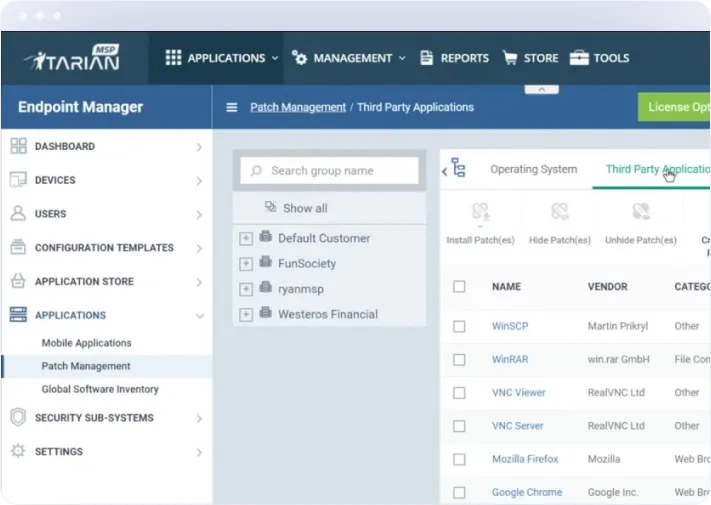Viewport: 711px width, 505px height.
Task: Click the ryanmsp group icon
Action: click(x=266, y=287)
